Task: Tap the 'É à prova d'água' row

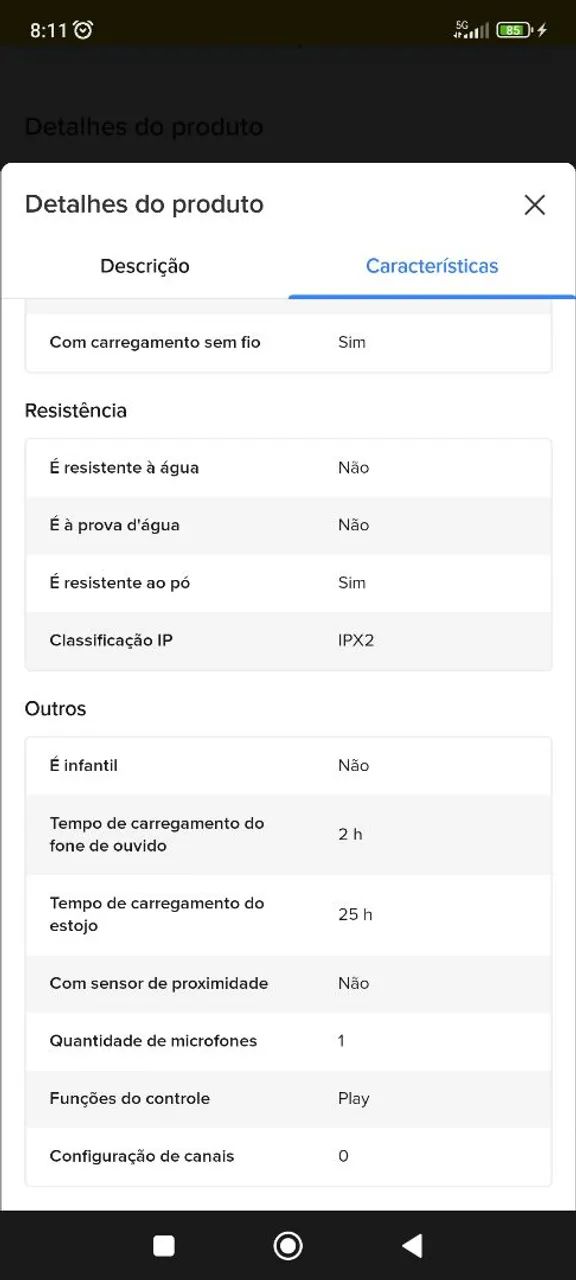Action: [288, 525]
